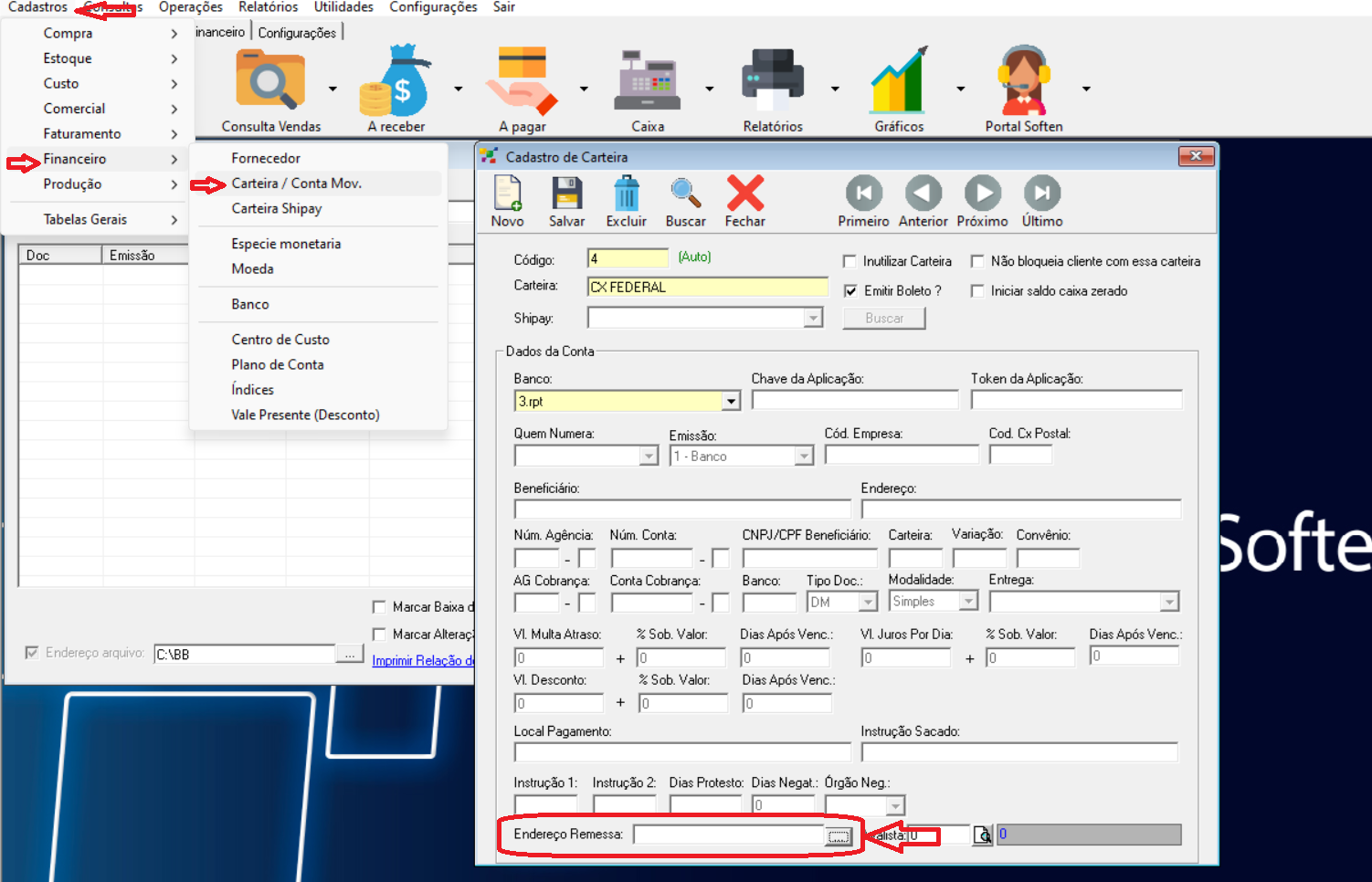Expand the arrow next to Consulta Vendas

(332, 89)
